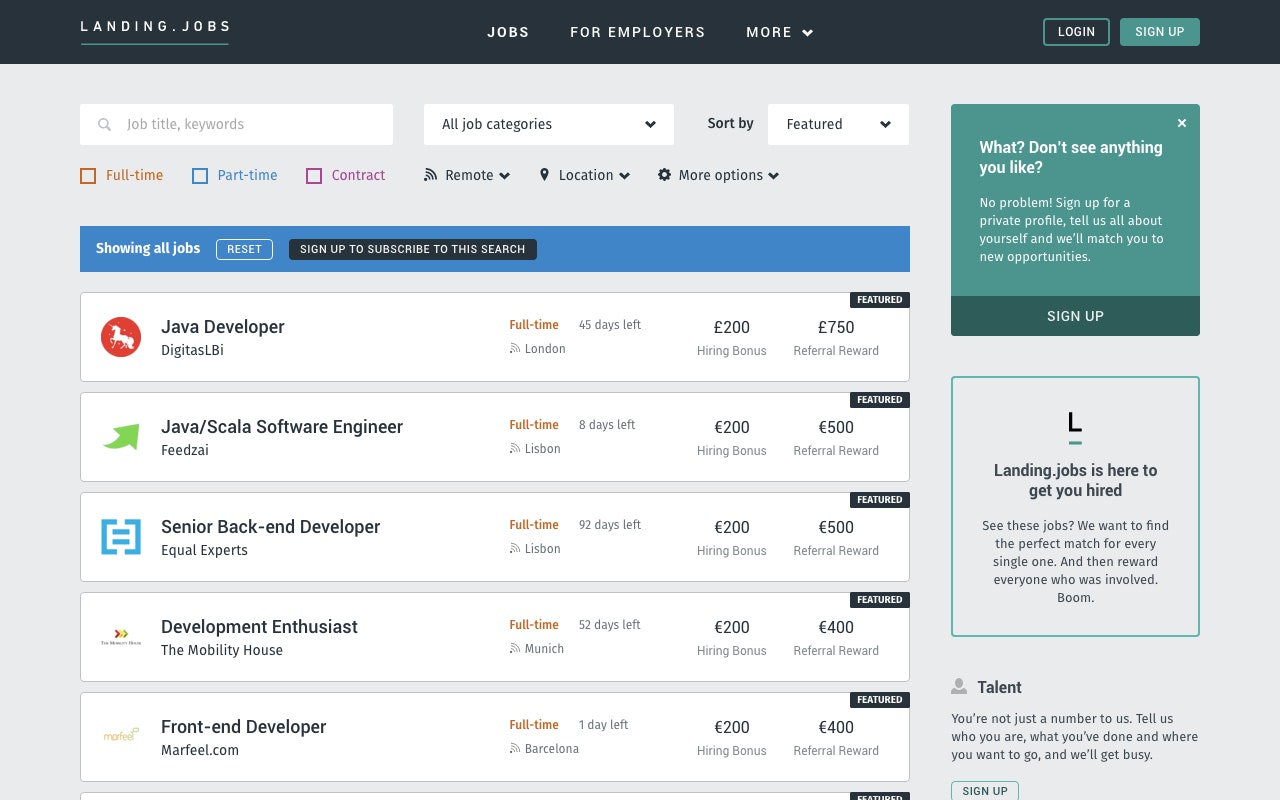Click the search magnifier icon

tap(104, 125)
